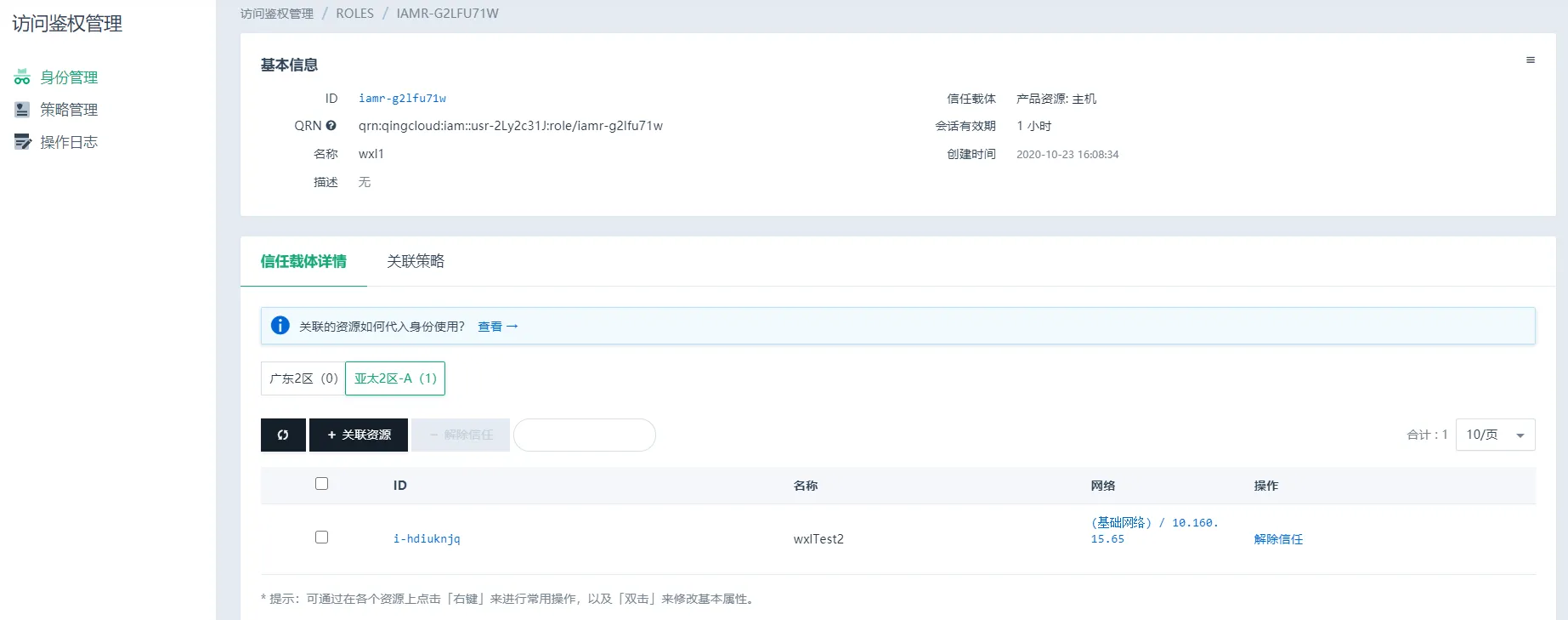Check the i-hdiuknjq row checkbox
Image resolution: width=1568 pixels, height=620 pixels.
click(321, 538)
